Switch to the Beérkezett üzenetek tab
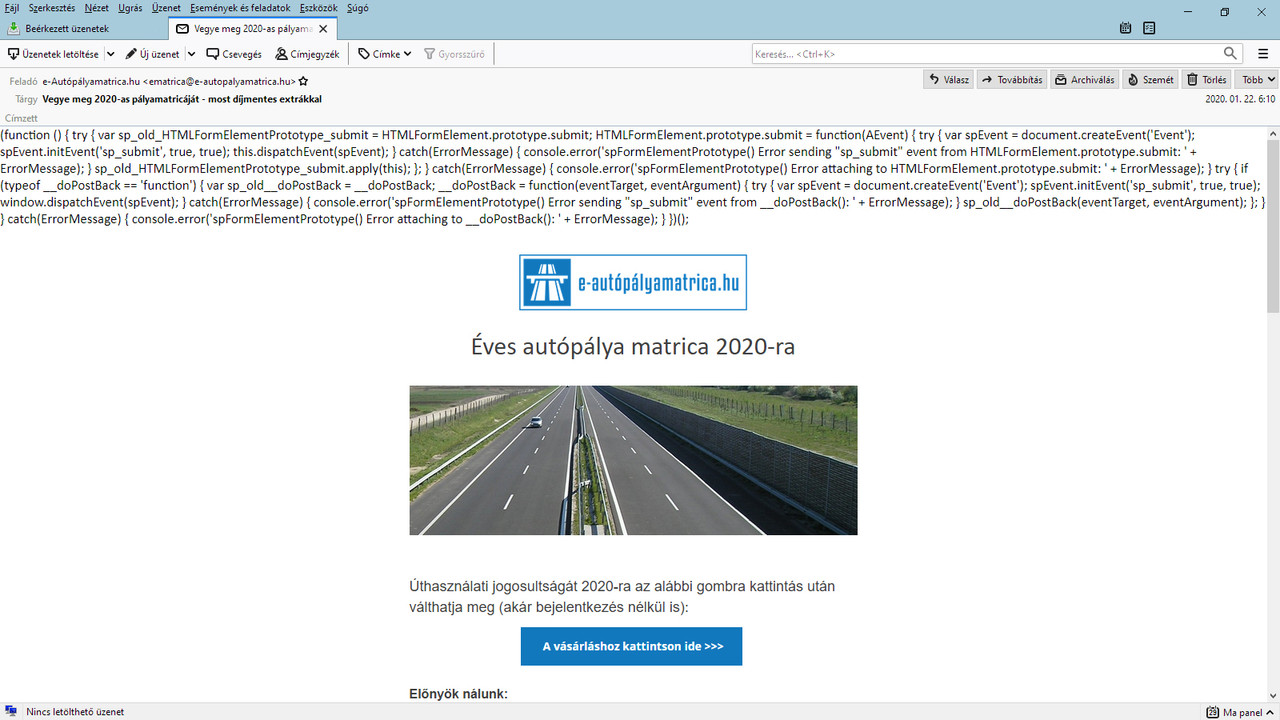The height and width of the screenshot is (720, 1280). (84, 28)
